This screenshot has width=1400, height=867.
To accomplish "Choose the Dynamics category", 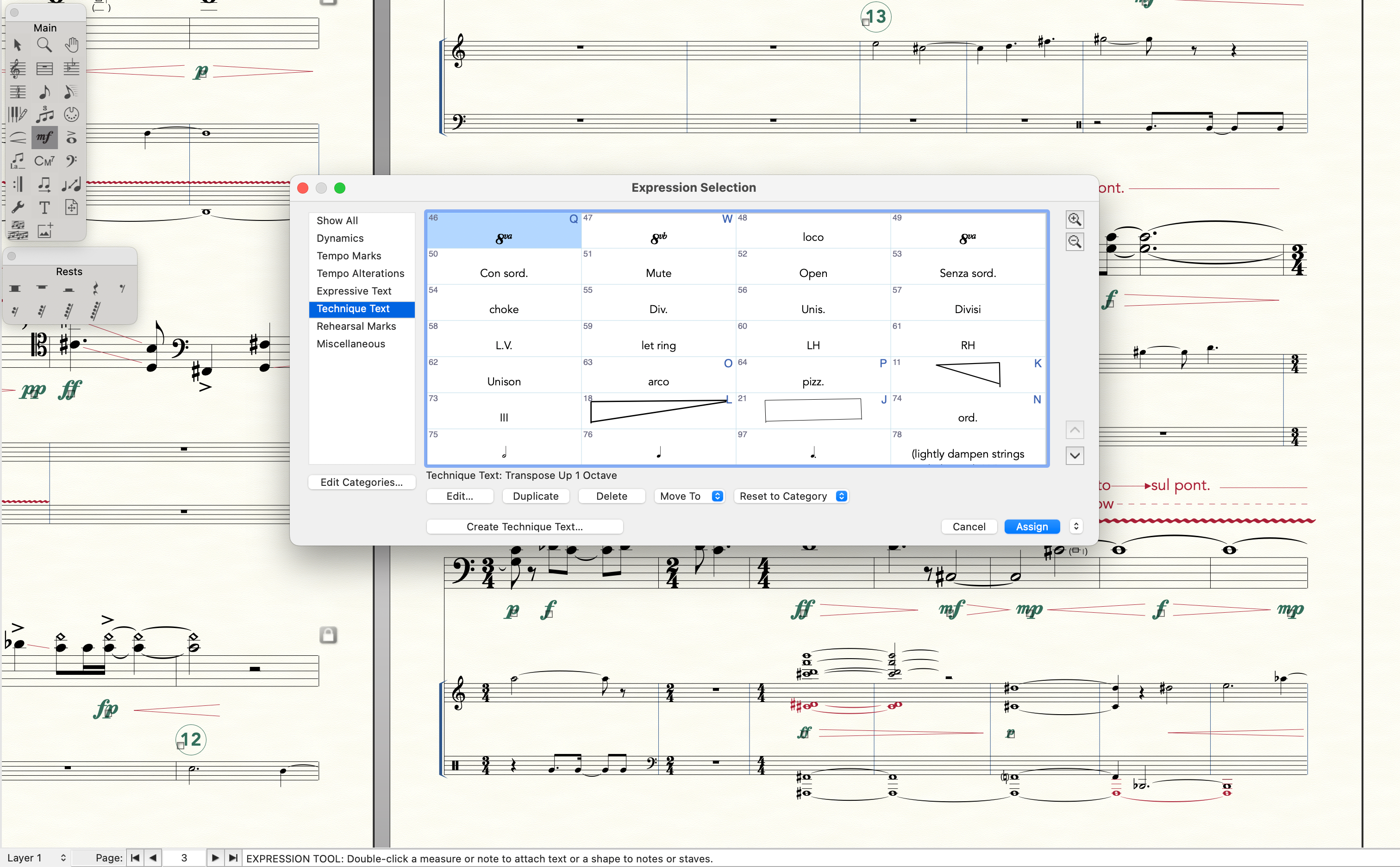I will 362,238.
